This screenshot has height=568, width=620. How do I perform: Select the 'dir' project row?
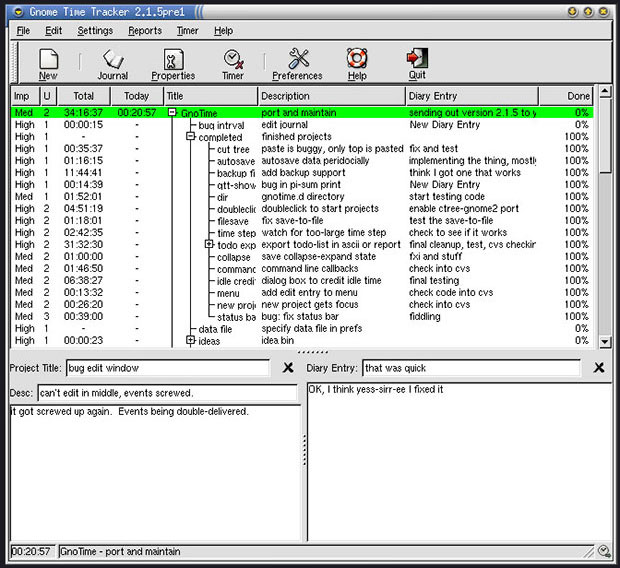click(302, 197)
